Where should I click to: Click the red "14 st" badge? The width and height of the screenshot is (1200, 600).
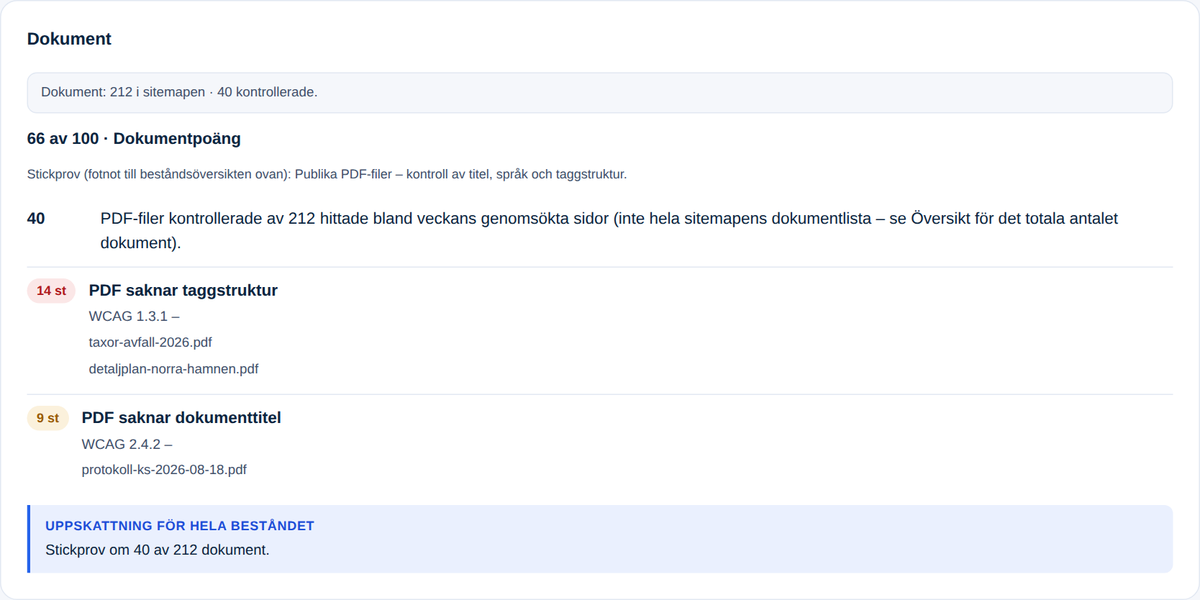[x=51, y=291]
